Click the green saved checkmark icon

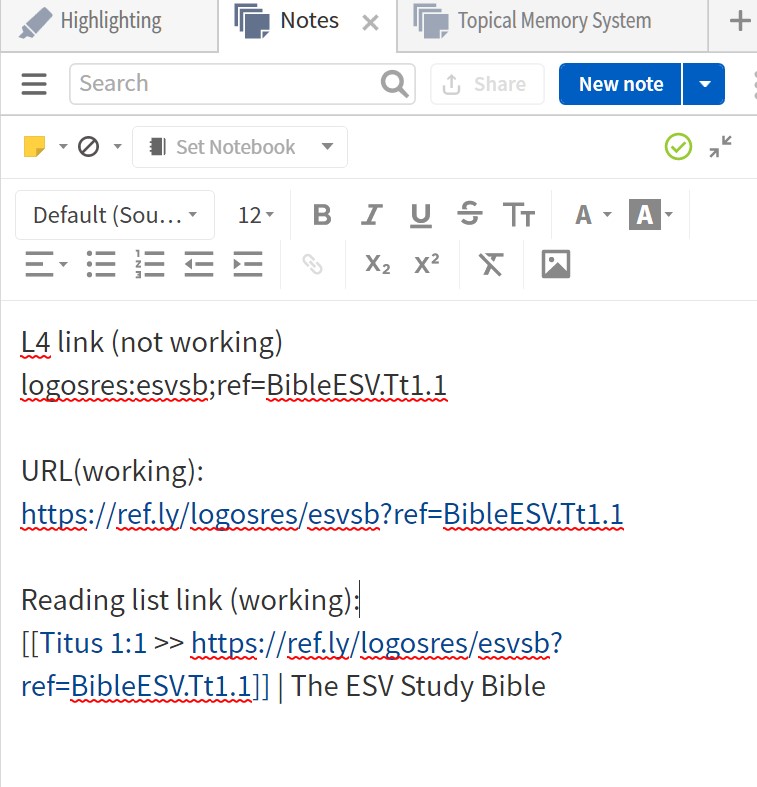click(678, 147)
